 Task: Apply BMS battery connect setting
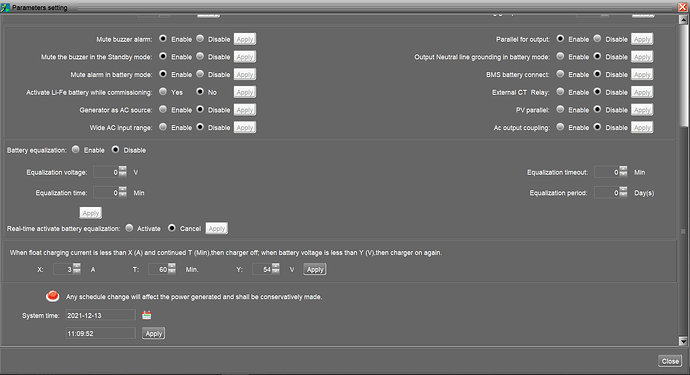click(x=642, y=74)
